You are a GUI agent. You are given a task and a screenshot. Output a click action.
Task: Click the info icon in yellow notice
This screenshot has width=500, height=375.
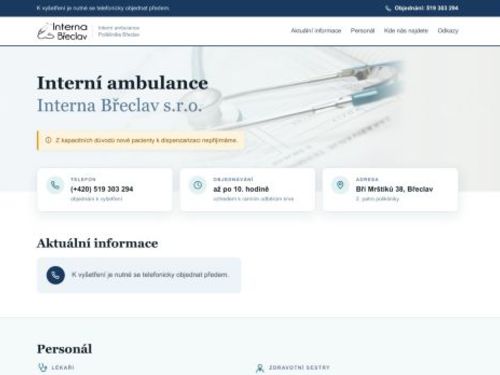(x=48, y=140)
